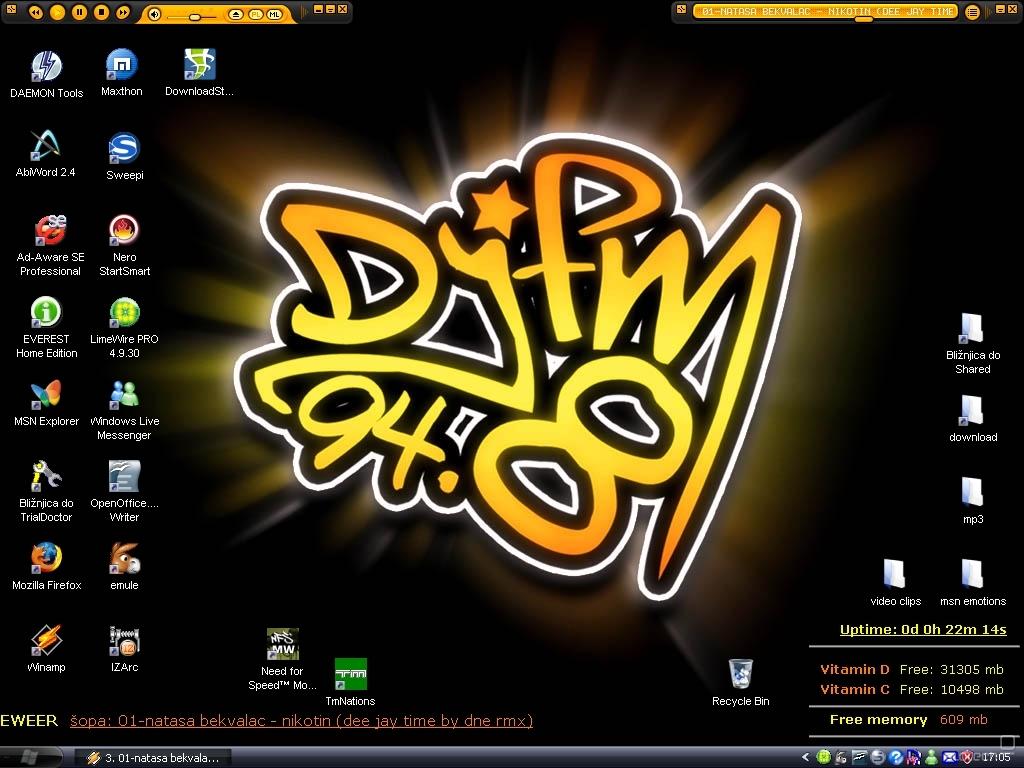Image resolution: width=1024 pixels, height=768 pixels.
Task: Click the IZArc desktop icon
Action: pos(124,649)
